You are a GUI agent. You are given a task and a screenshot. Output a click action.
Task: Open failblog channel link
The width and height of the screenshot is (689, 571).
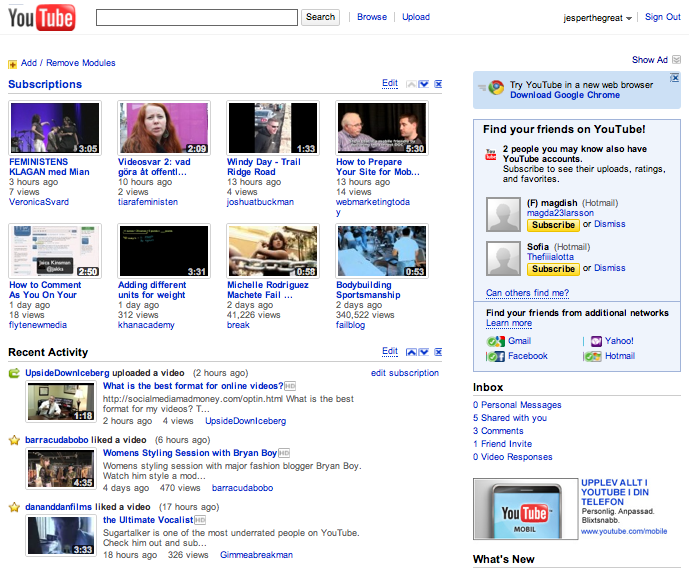pyautogui.click(x=350, y=325)
